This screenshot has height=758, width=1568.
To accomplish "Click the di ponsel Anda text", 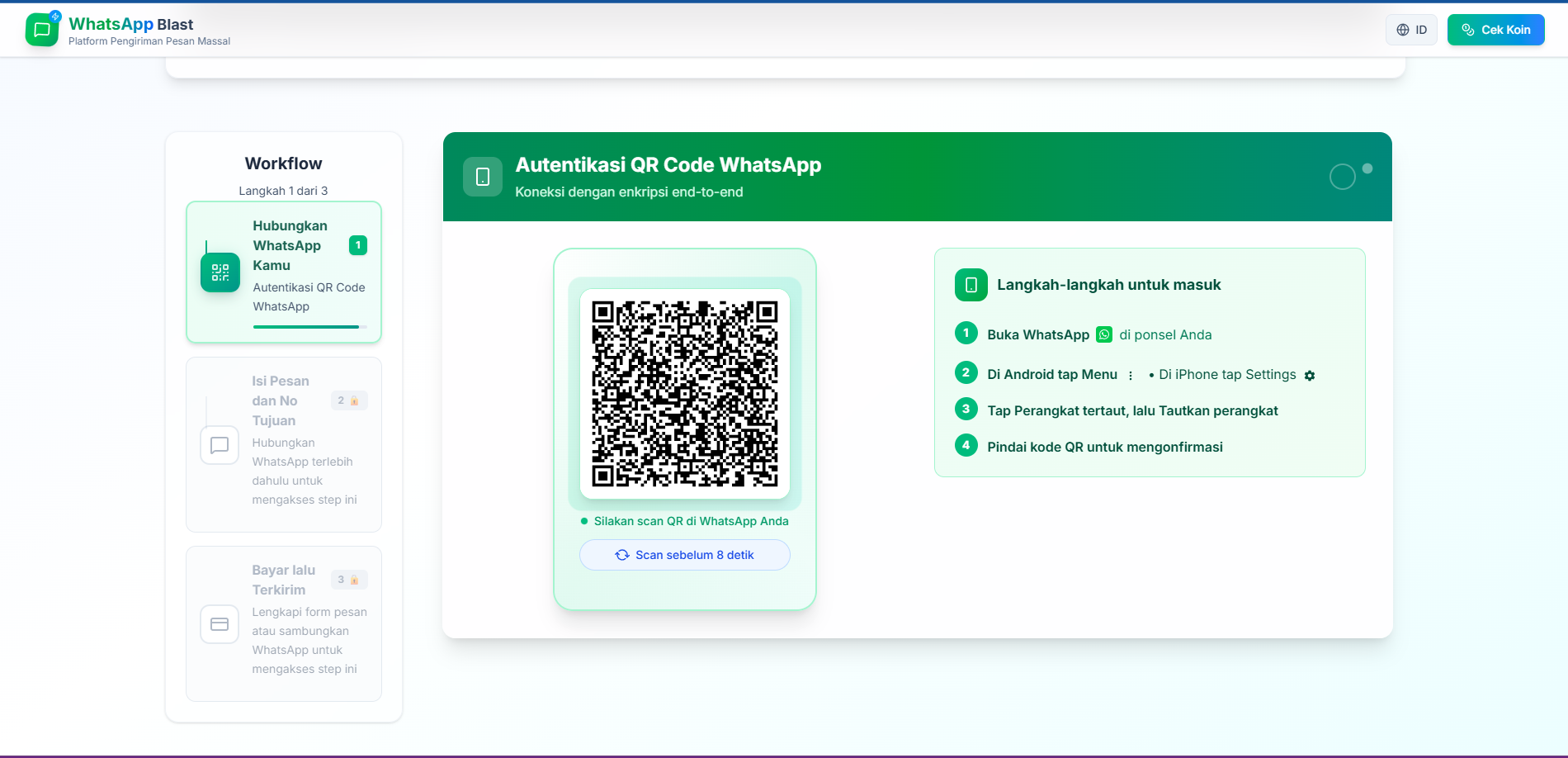I will (x=1165, y=334).
